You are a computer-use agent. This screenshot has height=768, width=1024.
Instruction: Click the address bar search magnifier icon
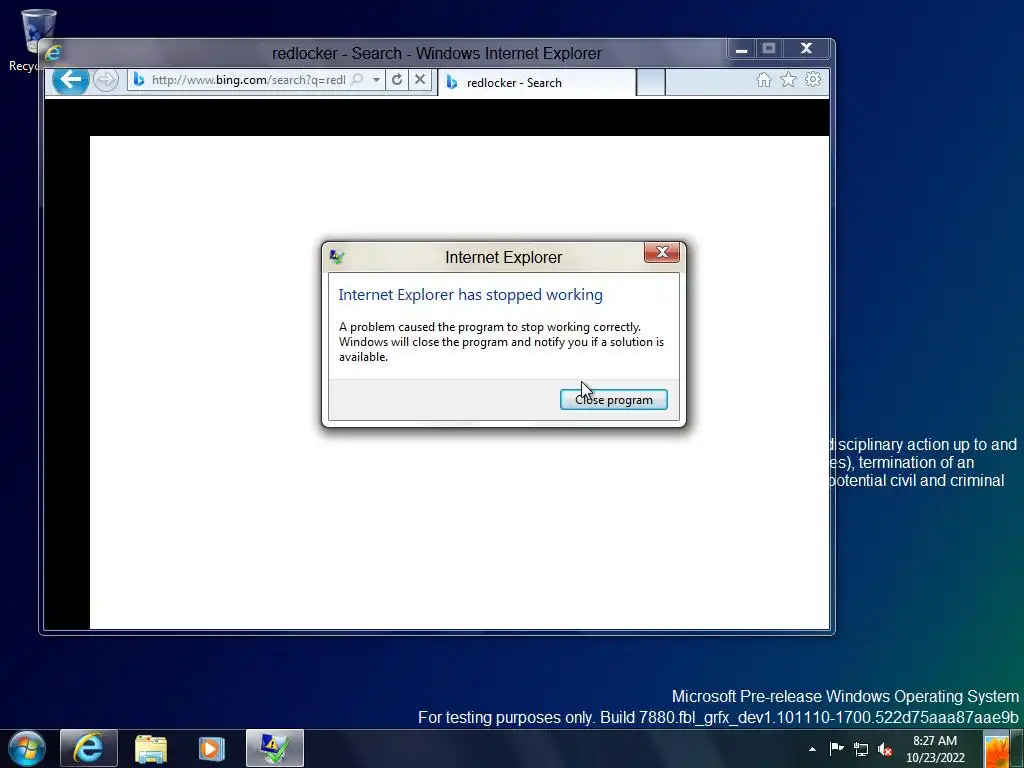357,80
